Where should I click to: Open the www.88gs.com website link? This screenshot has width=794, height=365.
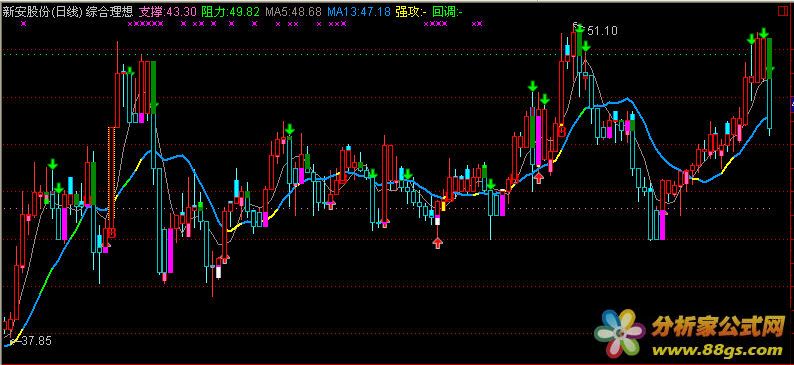(x=717, y=350)
